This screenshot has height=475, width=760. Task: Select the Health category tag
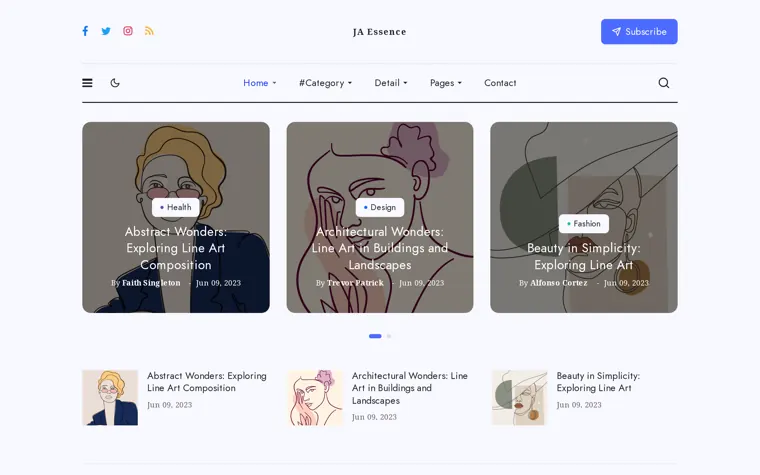pyautogui.click(x=175, y=207)
